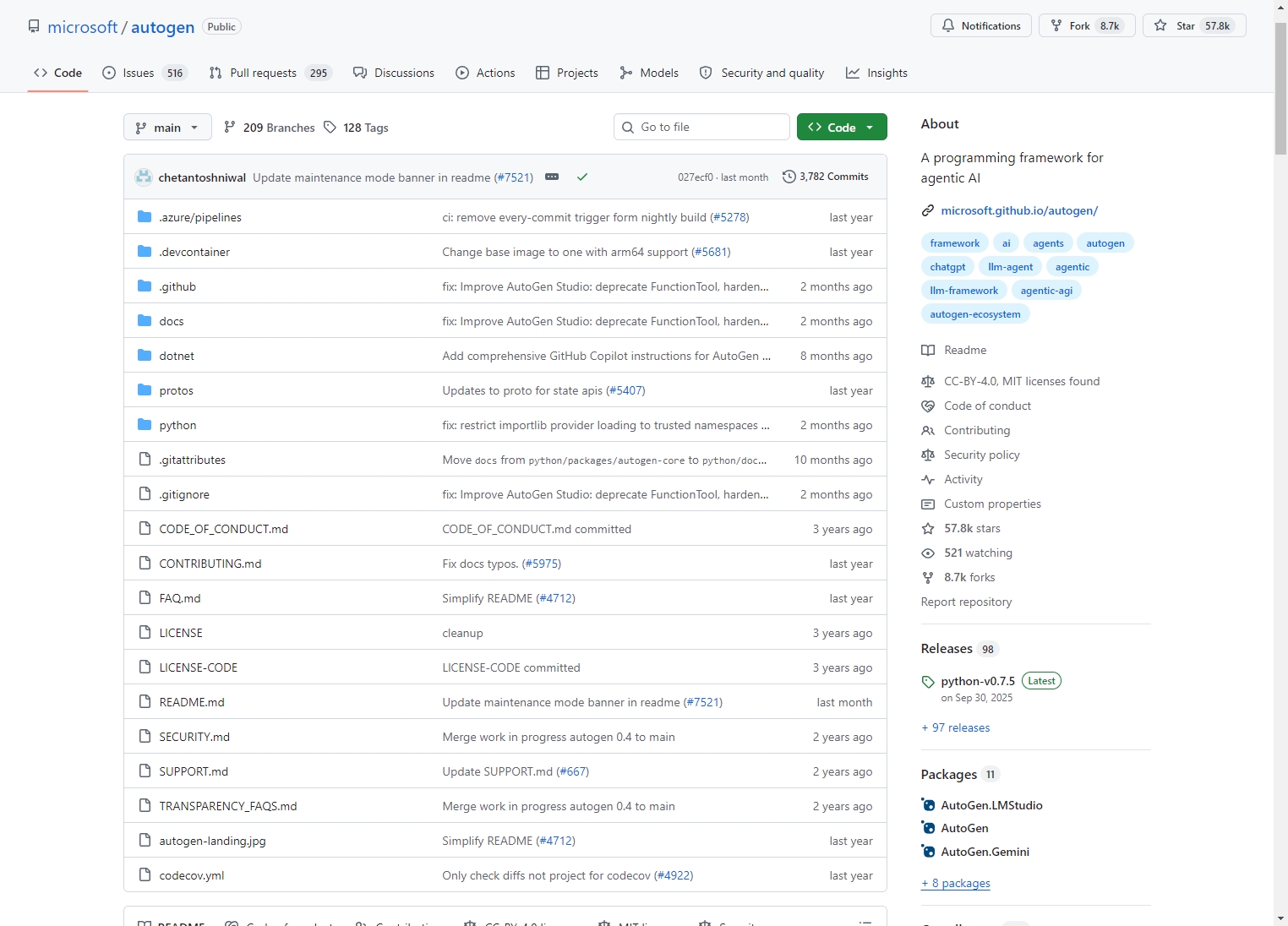Viewport: 1288px width, 926px height.
Task: Open the green Code dropdown button
Action: point(842,127)
